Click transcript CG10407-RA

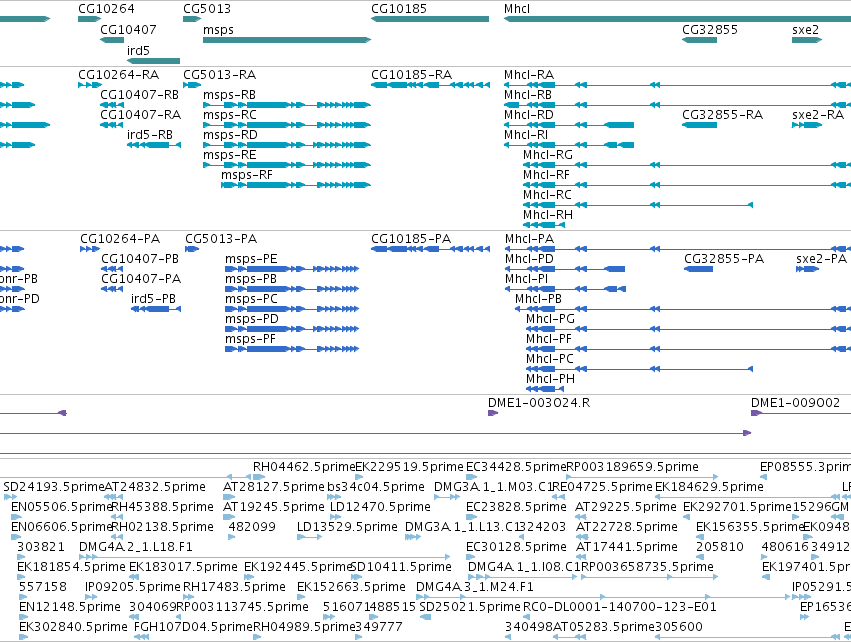112,125
